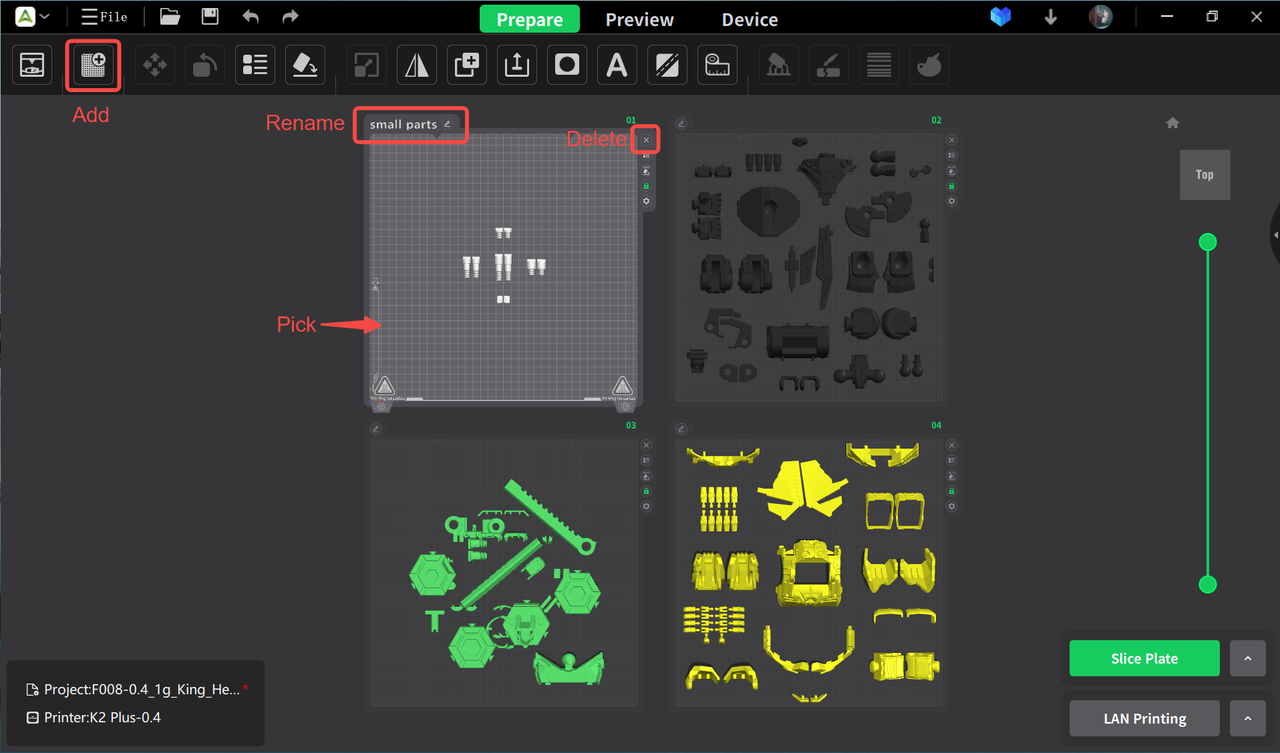Rename plate 03 via pencil icon
This screenshot has height=753, width=1280.
(x=376, y=429)
